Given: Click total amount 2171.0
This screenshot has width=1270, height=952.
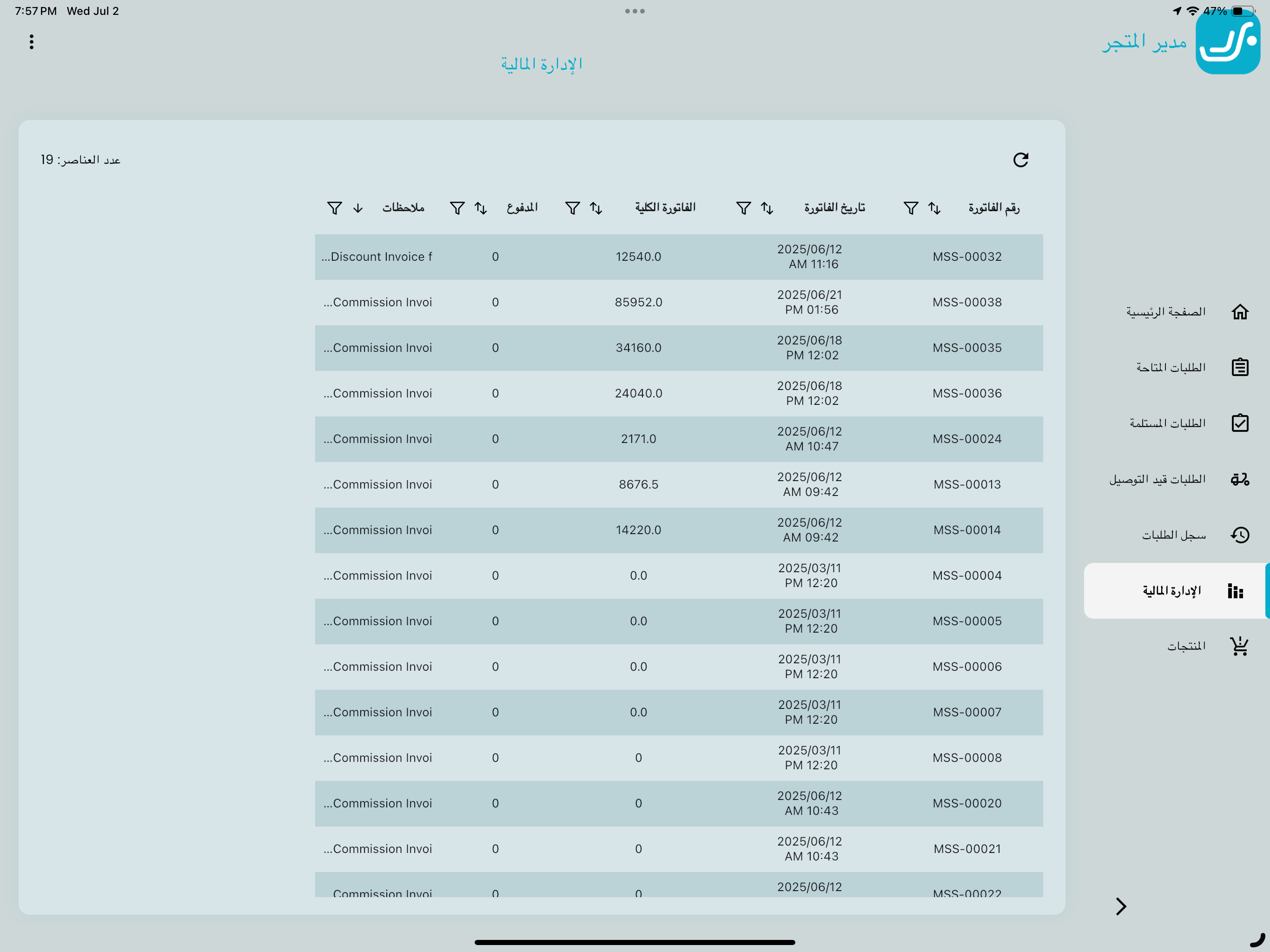Looking at the screenshot, I should [x=638, y=439].
